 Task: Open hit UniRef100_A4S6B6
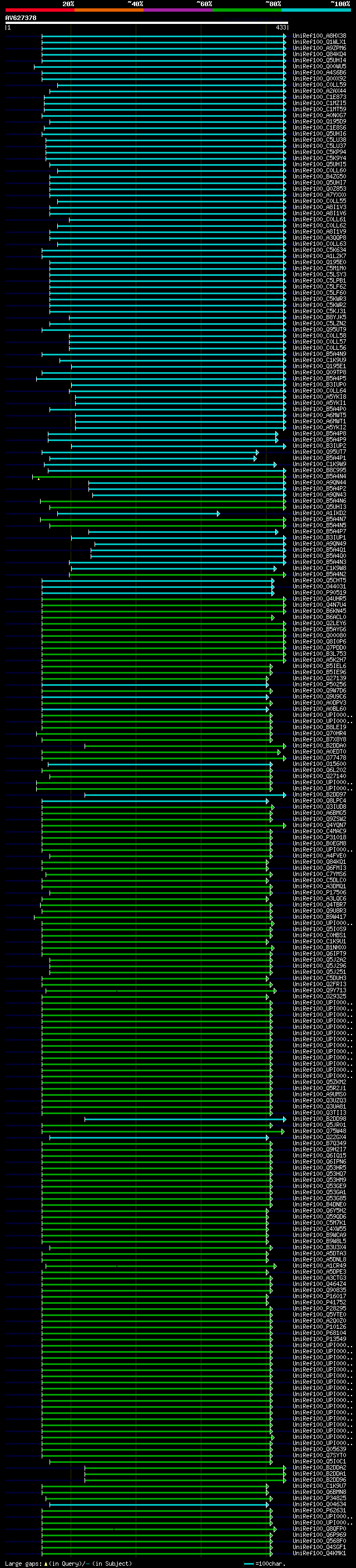319,72
